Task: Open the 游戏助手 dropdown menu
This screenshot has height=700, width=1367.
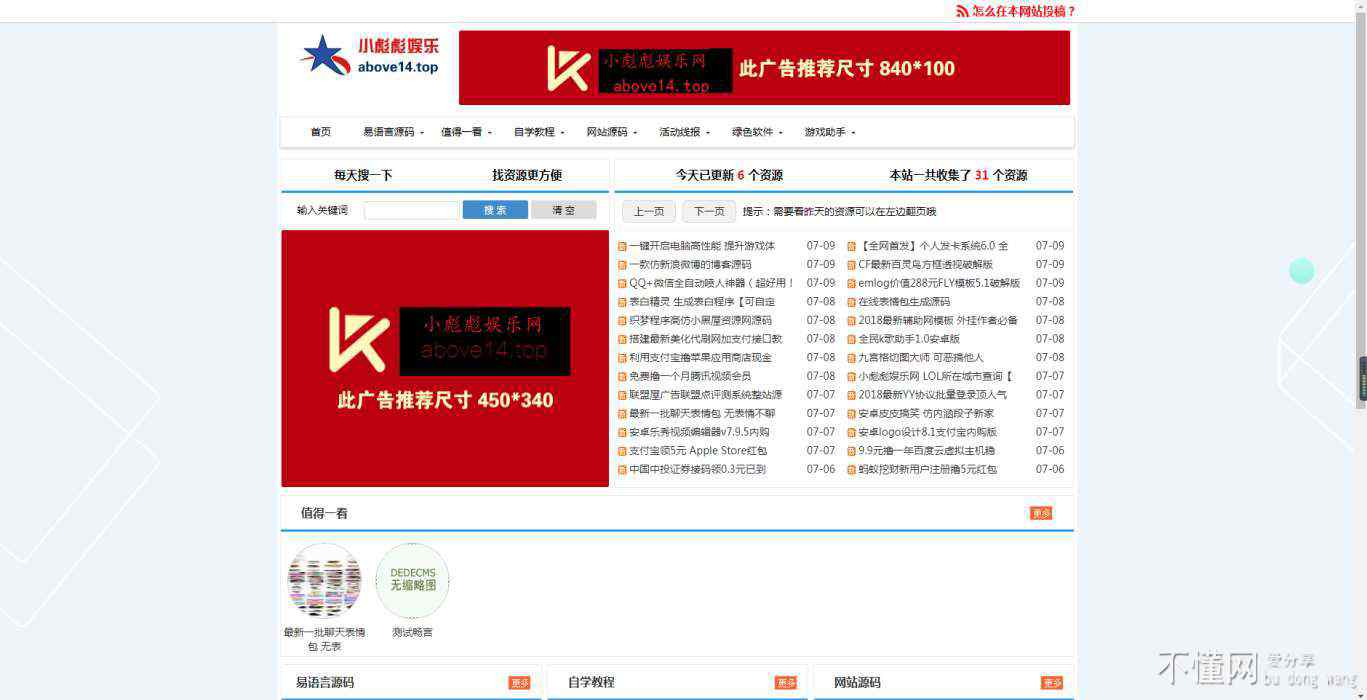Action: (830, 132)
